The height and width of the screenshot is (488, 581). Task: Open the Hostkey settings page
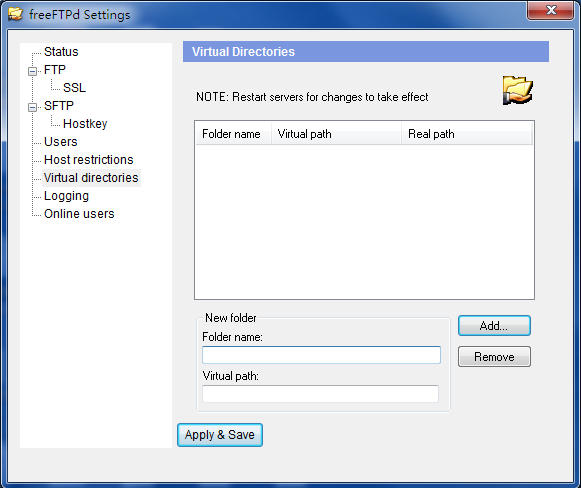(x=85, y=124)
